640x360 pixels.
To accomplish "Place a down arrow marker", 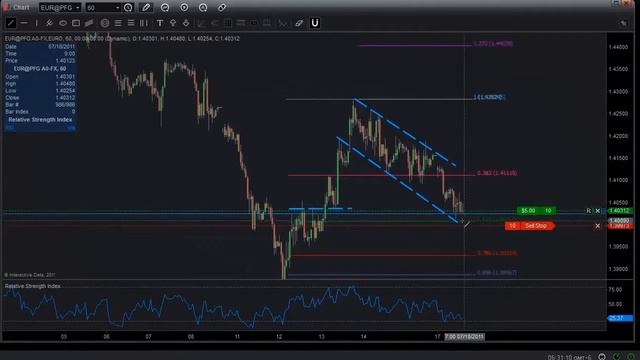I will [186, 23].
